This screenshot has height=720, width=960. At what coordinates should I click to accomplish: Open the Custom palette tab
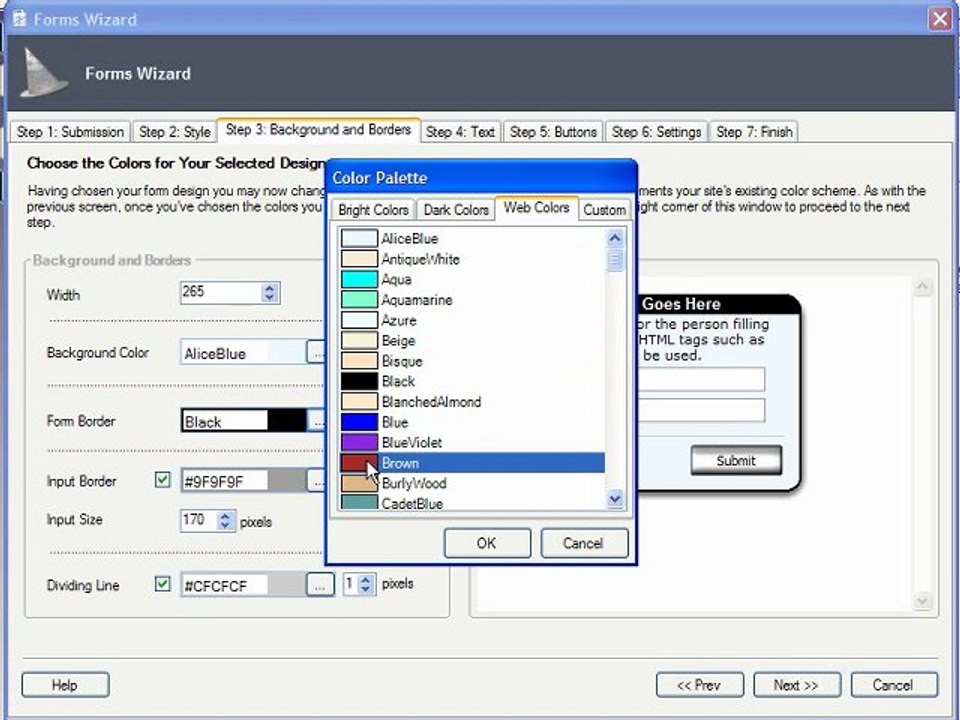tap(604, 209)
